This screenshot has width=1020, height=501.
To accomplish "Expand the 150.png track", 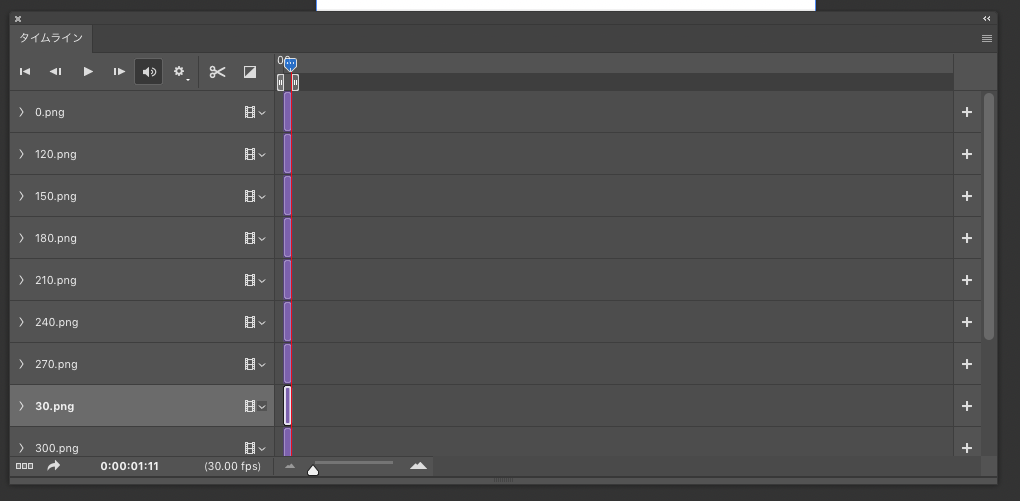I will point(21,196).
